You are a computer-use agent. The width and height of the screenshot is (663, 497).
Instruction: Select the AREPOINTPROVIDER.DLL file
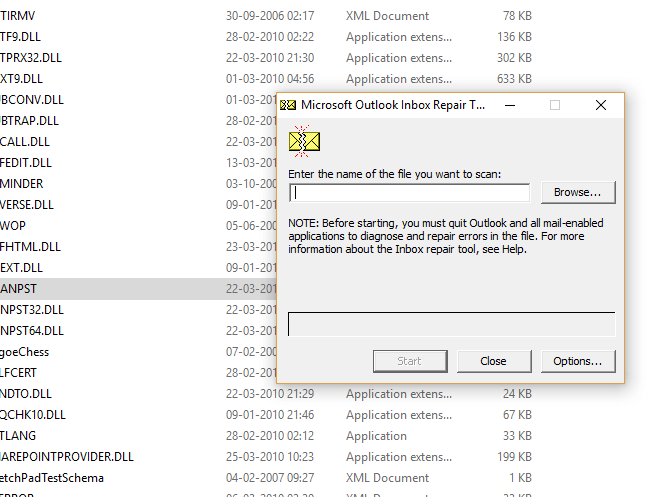point(67,457)
